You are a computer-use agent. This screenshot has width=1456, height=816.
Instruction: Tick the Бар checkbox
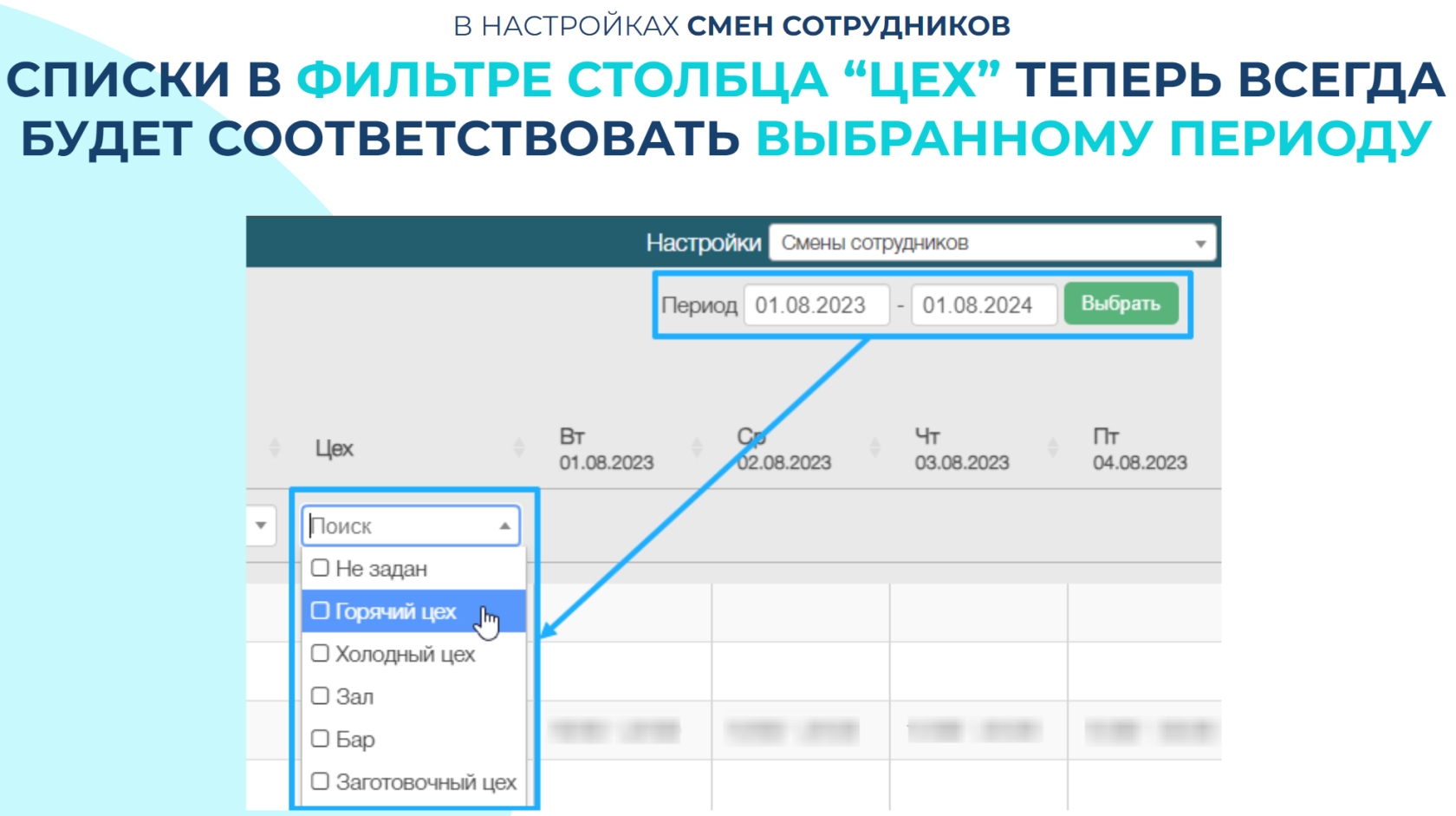[x=320, y=739]
